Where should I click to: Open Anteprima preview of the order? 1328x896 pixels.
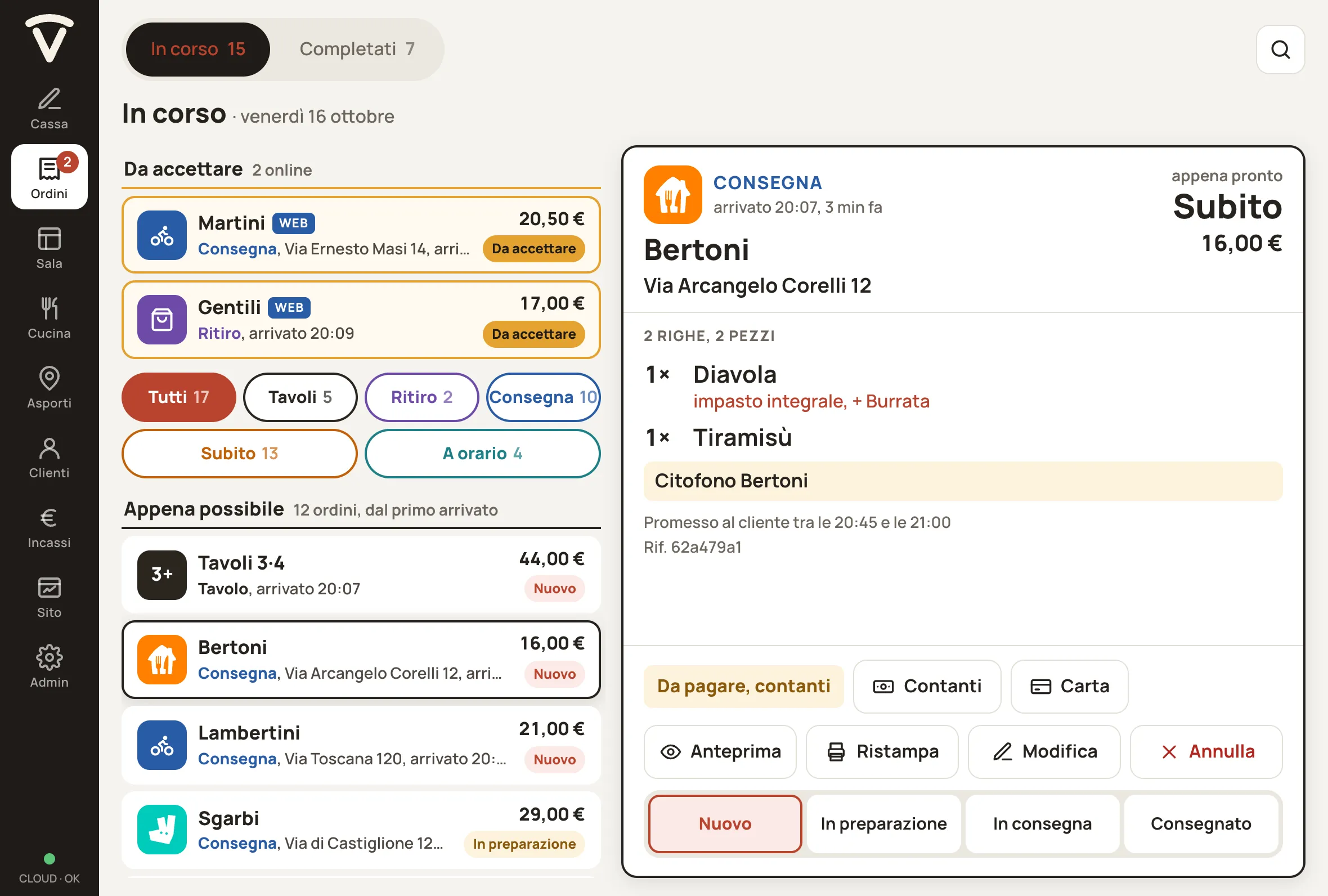tap(720, 751)
